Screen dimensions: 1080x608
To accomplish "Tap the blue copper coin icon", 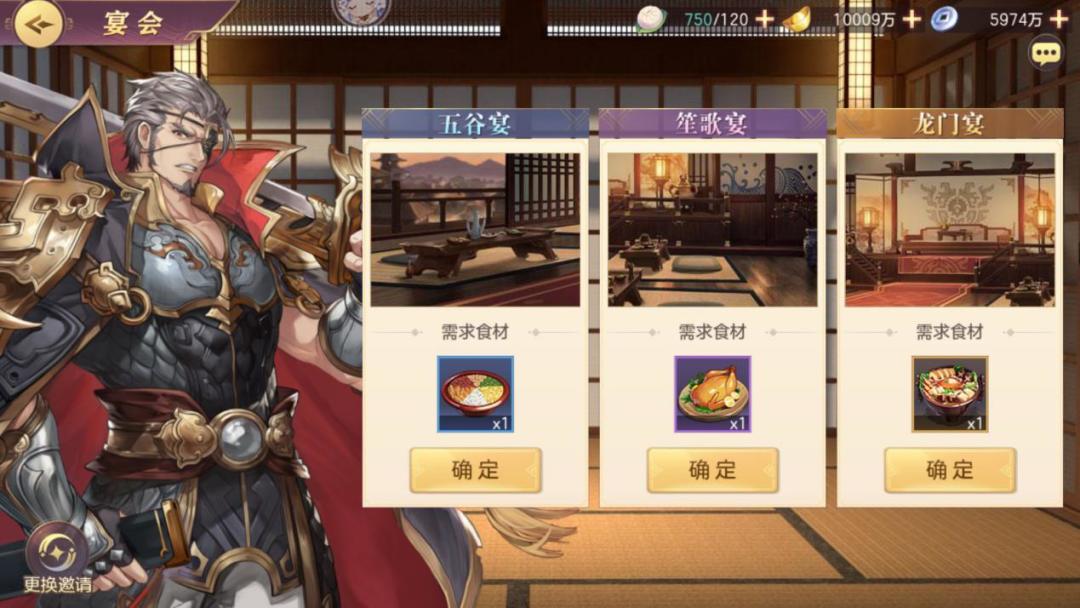I will (x=944, y=19).
